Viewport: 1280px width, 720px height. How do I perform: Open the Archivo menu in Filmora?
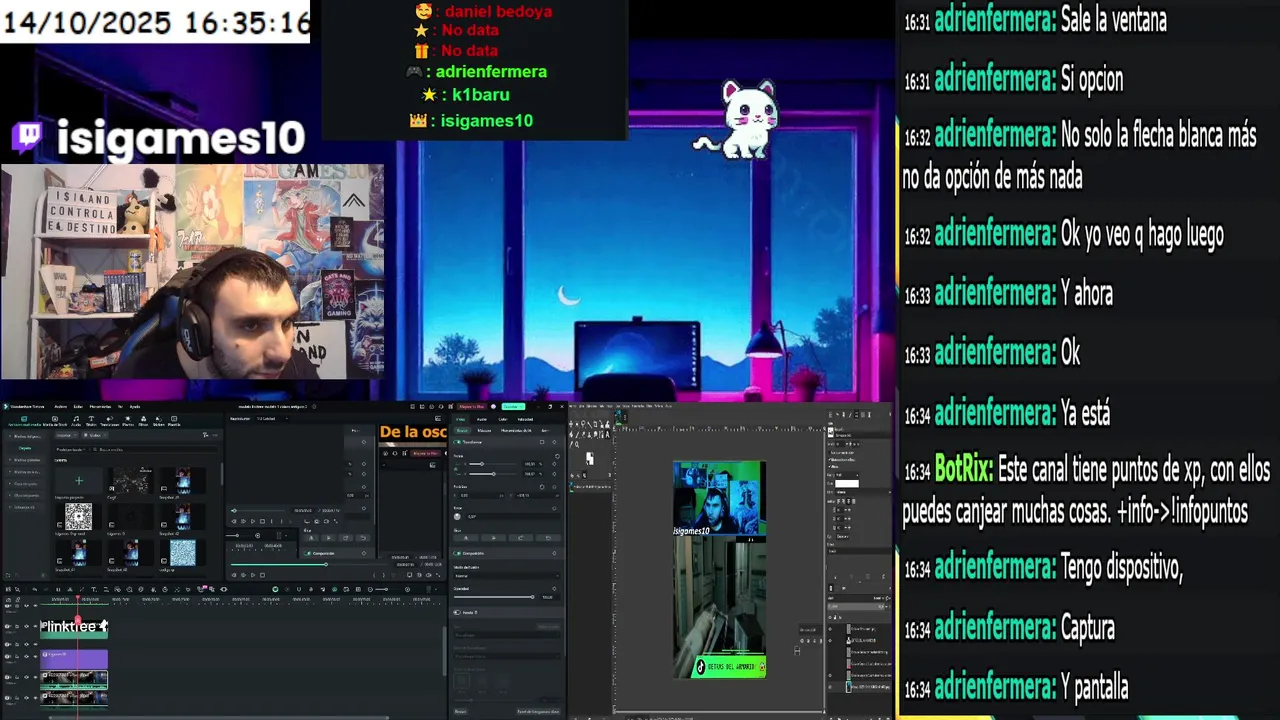coord(61,407)
